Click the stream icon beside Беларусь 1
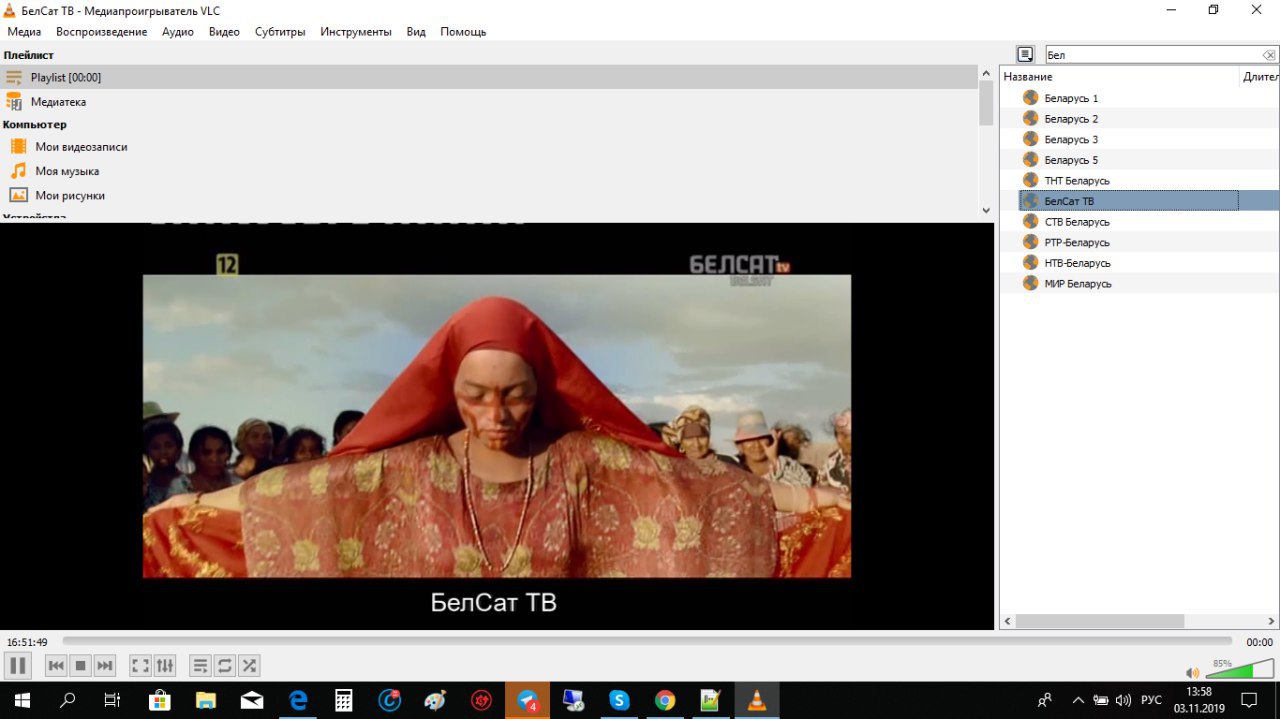1280x719 pixels. pyautogui.click(x=1031, y=98)
